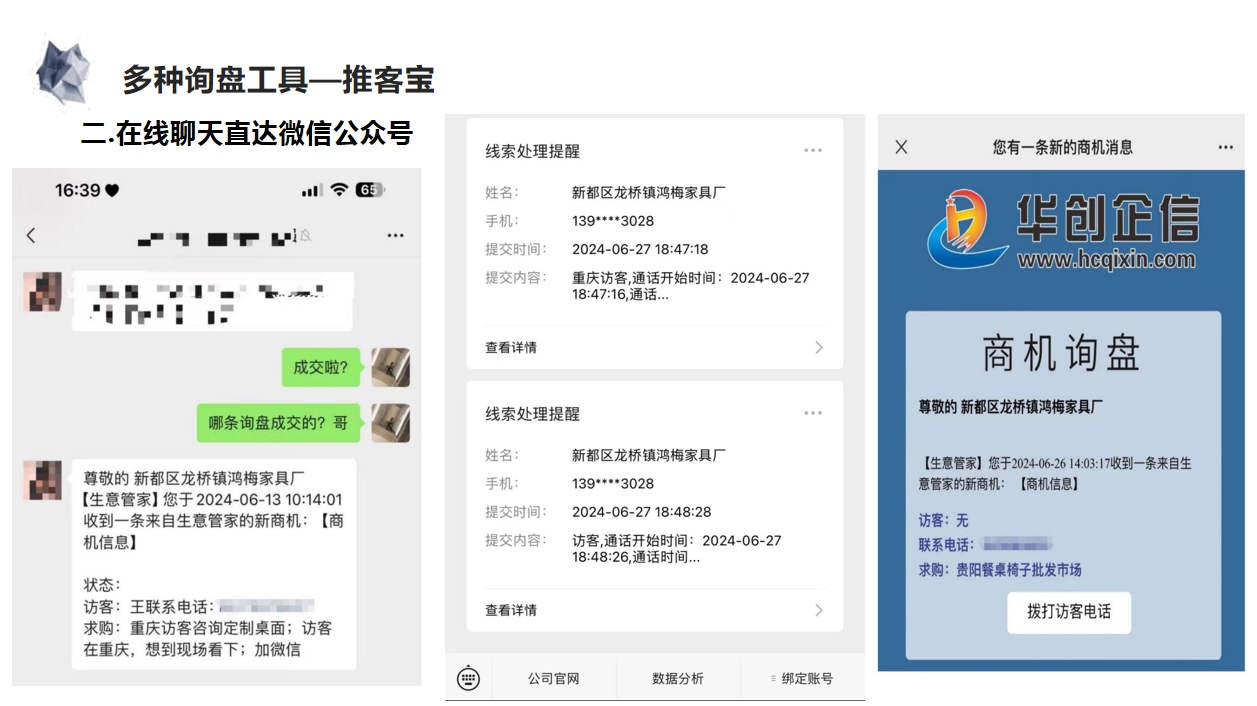Open more options on second 线索处理提醒 card
Image resolution: width=1257 pixels, height=706 pixels.
(x=812, y=413)
